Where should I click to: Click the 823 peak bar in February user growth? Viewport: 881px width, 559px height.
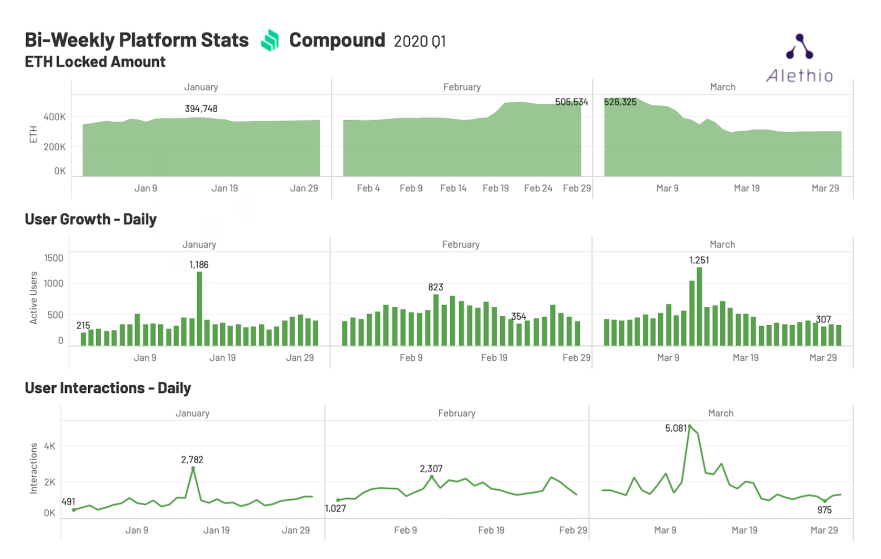click(x=436, y=320)
